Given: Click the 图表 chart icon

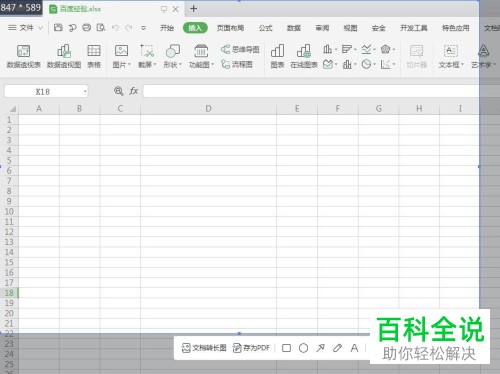Looking at the screenshot, I should coord(277,56).
